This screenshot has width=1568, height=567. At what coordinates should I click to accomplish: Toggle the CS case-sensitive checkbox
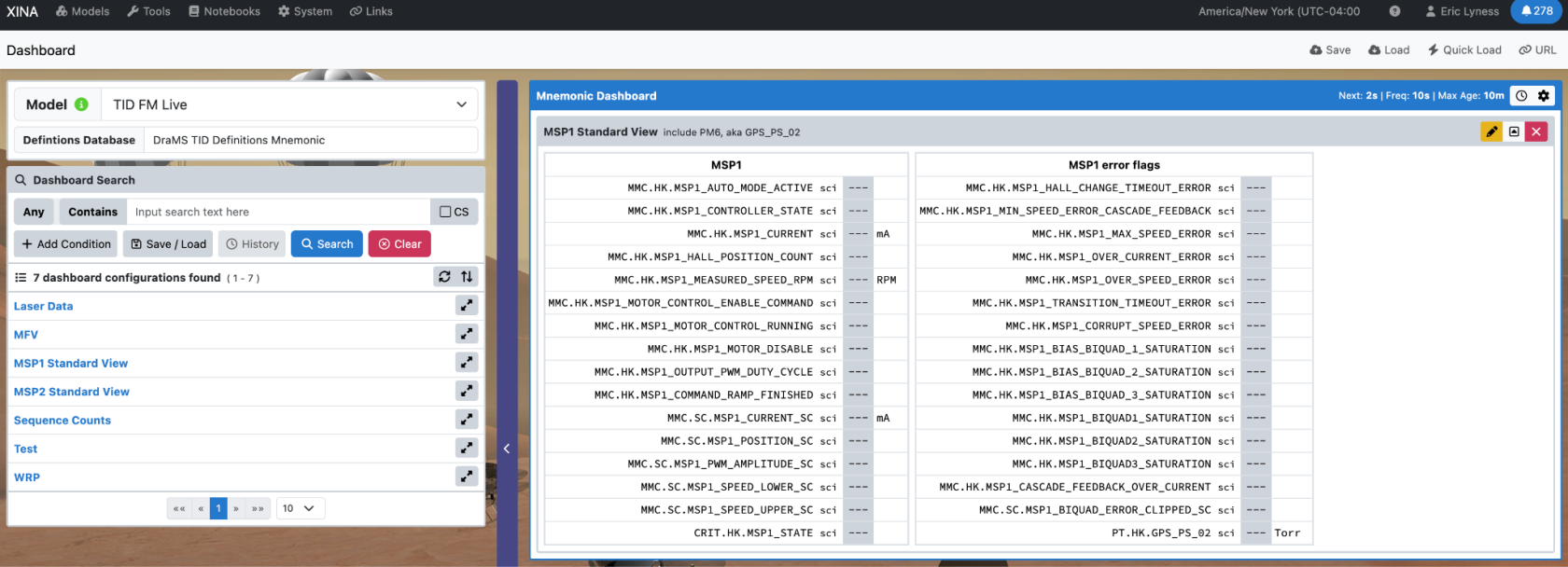(x=455, y=212)
